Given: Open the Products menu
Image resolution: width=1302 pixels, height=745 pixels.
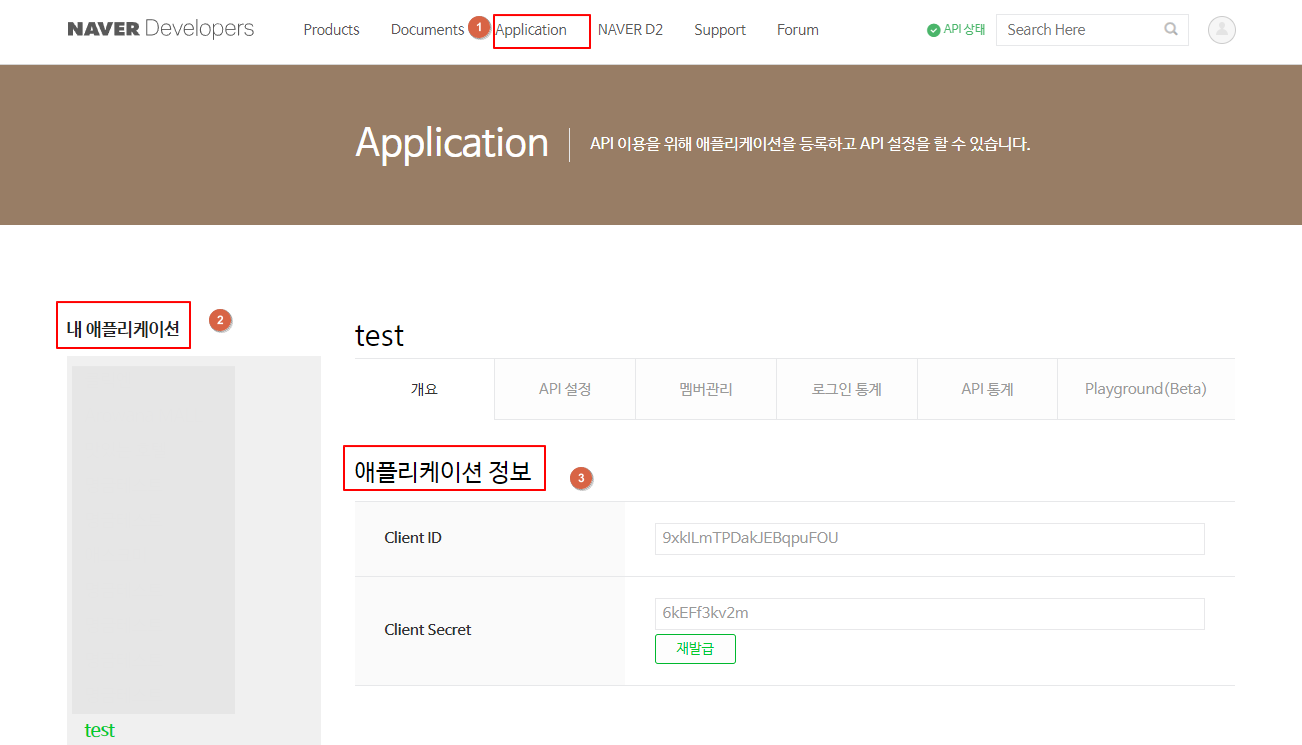Looking at the screenshot, I should [x=331, y=30].
